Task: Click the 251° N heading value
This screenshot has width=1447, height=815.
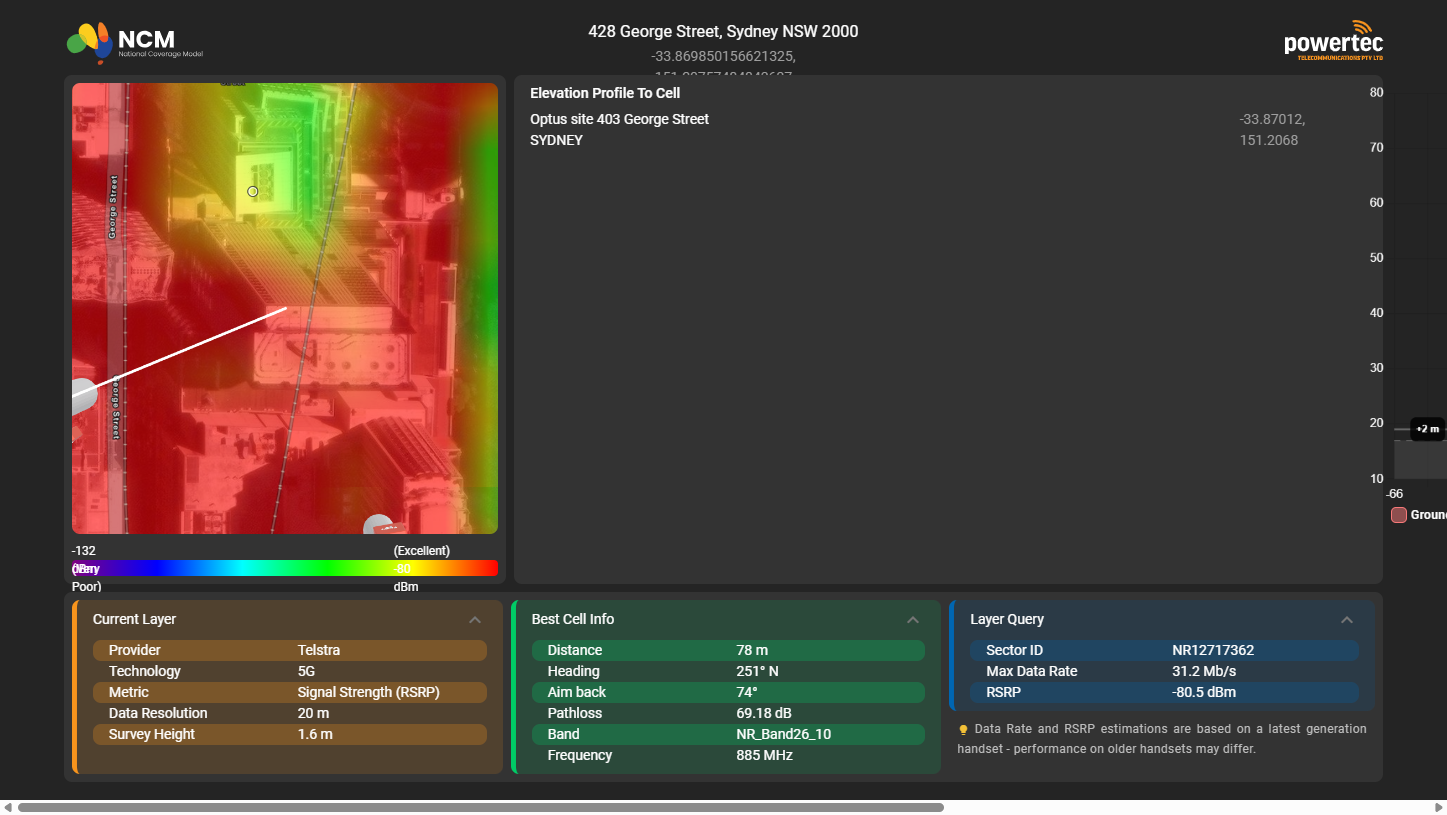Action: pyautogui.click(x=757, y=671)
